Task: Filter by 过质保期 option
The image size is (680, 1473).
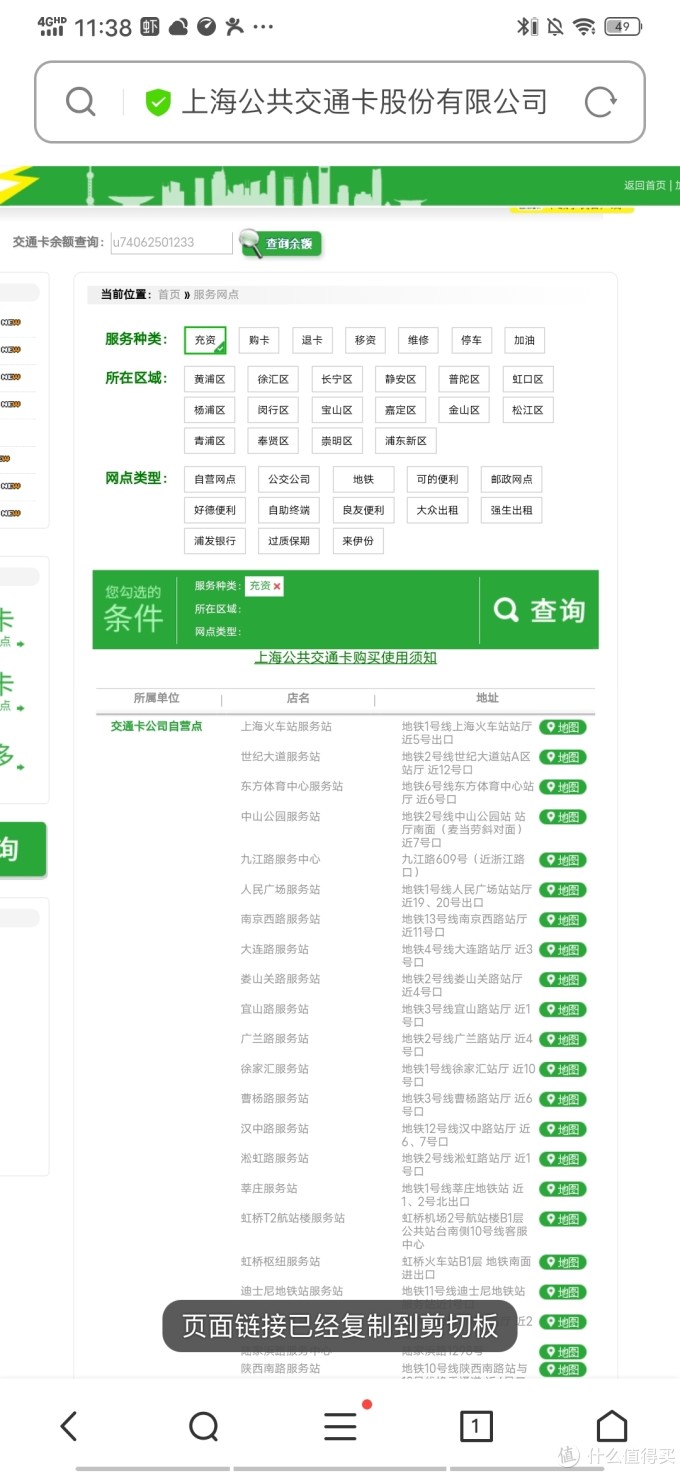Action: click(289, 541)
